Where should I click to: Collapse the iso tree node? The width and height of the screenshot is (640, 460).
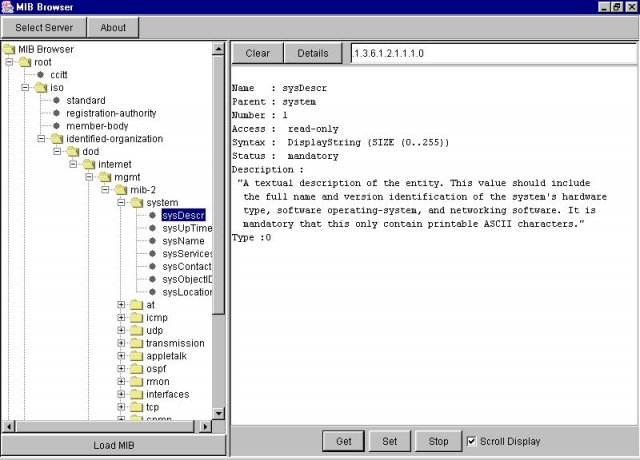tap(25, 87)
